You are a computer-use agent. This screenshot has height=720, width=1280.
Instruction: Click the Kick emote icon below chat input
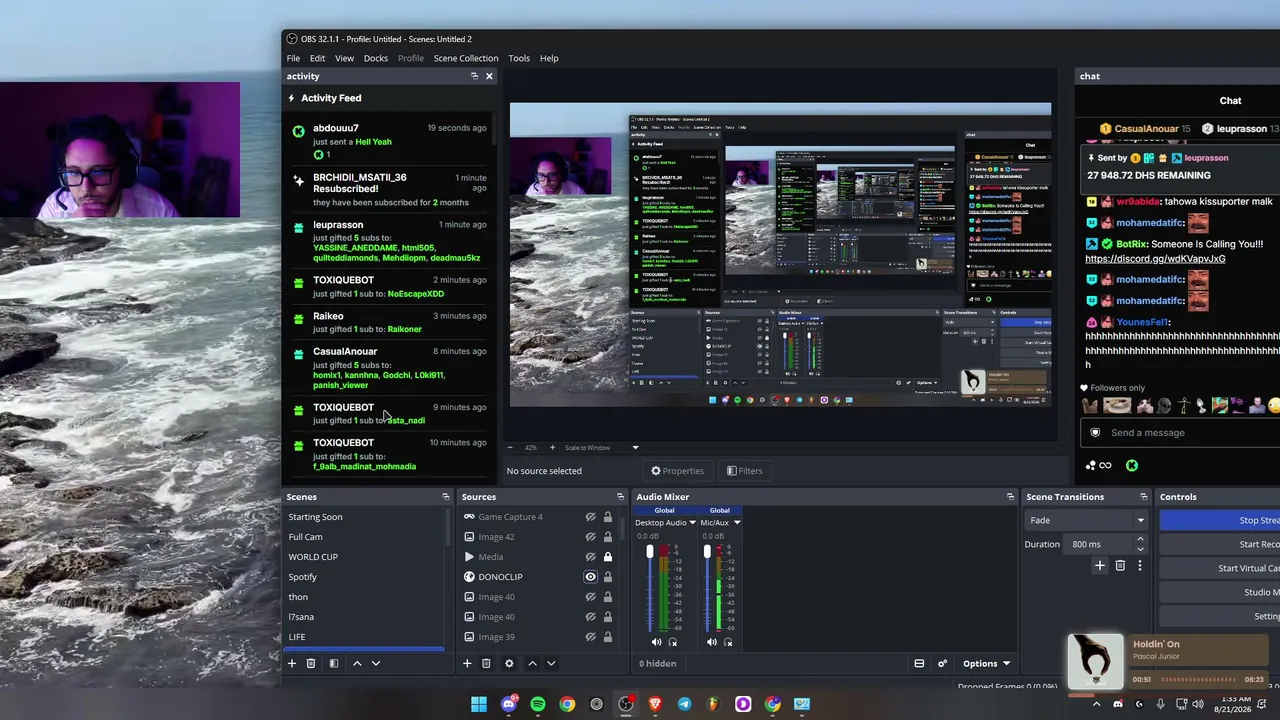pyautogui.click(x=1132, y=465)
